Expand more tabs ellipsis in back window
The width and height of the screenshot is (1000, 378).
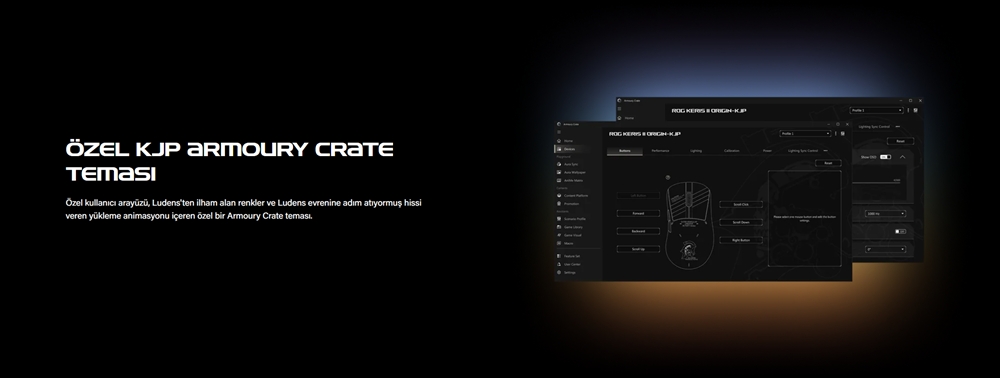(898, 127)
